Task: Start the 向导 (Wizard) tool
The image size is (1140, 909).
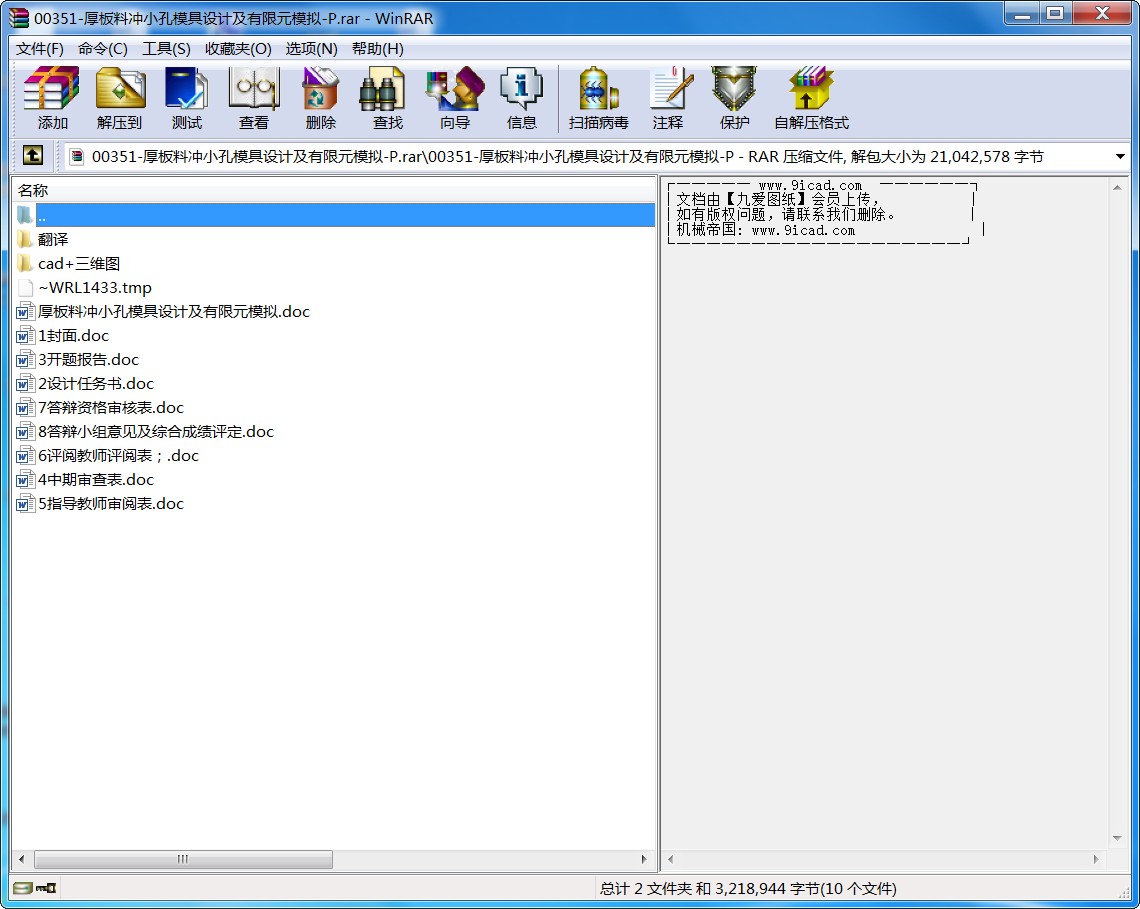Action: (454, 98)
